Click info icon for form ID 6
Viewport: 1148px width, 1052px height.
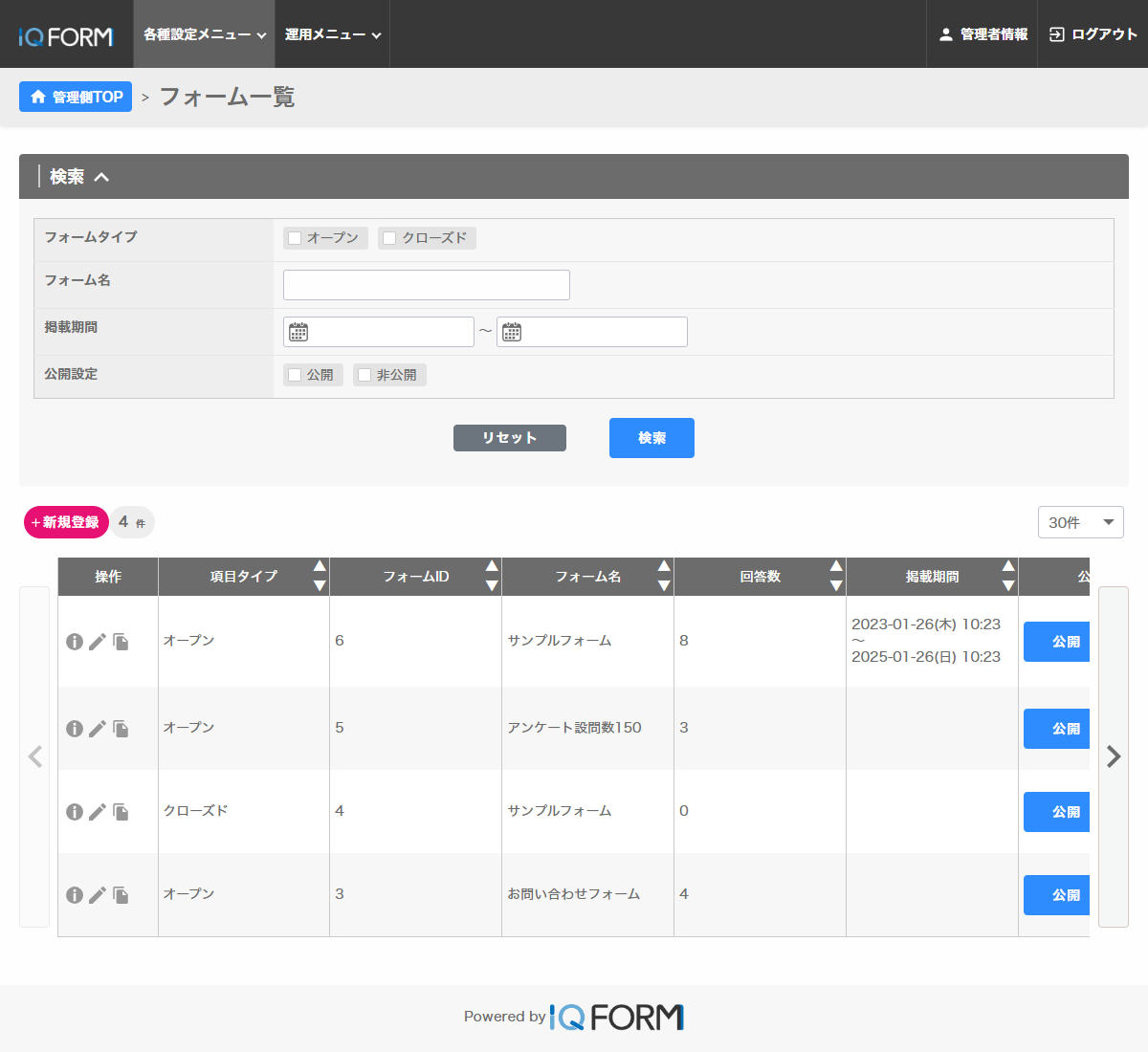coord(75,642)
